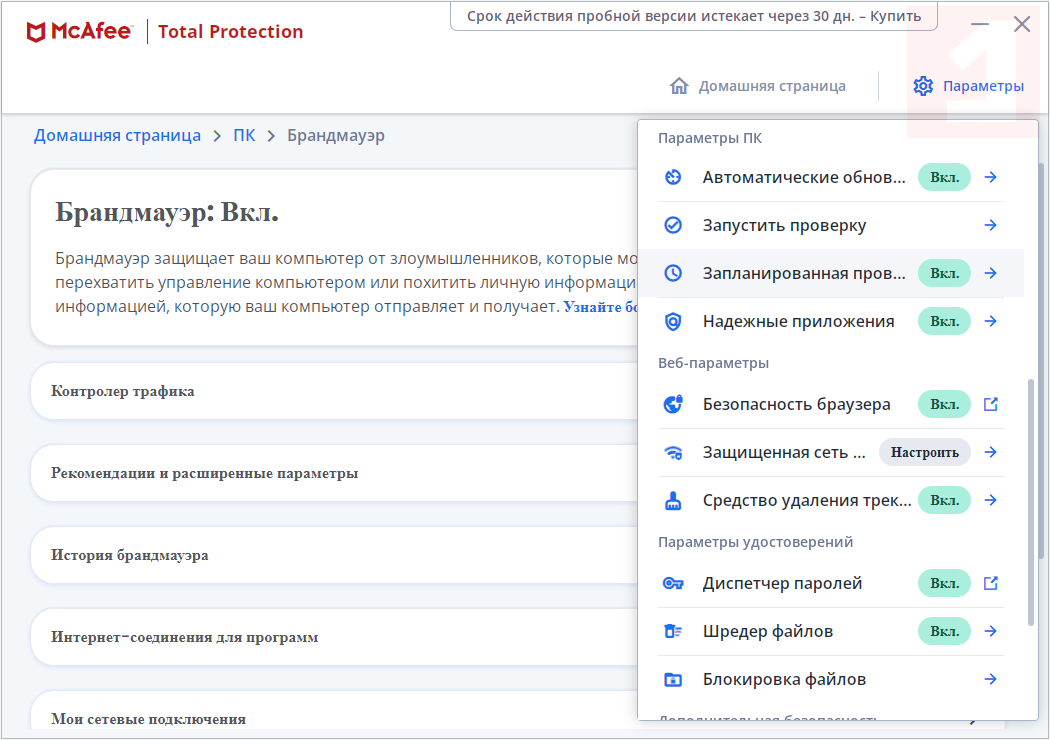
Task: Click the Scheduled scan clock icon
Action: [x=673, y=273]
